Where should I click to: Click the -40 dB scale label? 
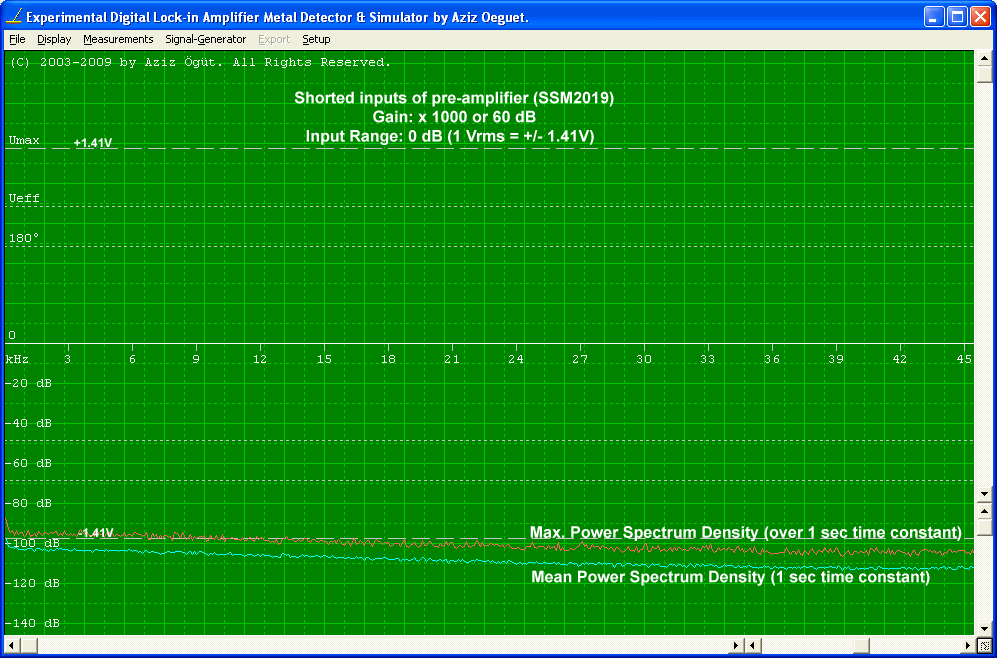point(29,423)
